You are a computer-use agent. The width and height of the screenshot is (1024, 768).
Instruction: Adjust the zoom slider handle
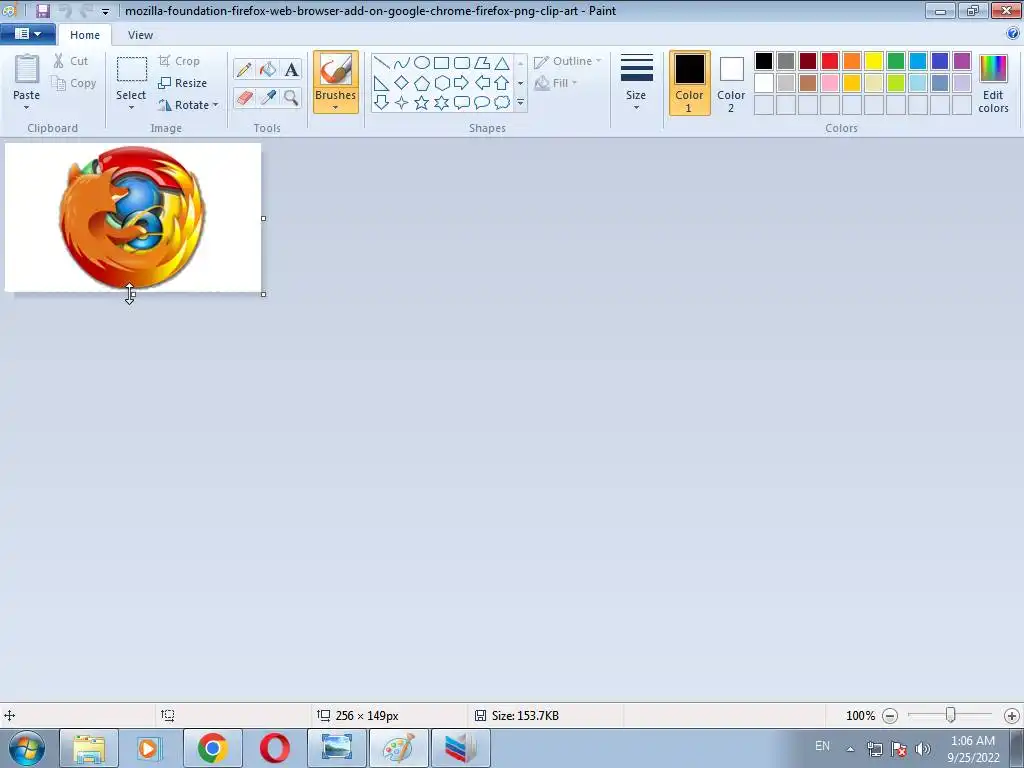click(x=951, y=715)
